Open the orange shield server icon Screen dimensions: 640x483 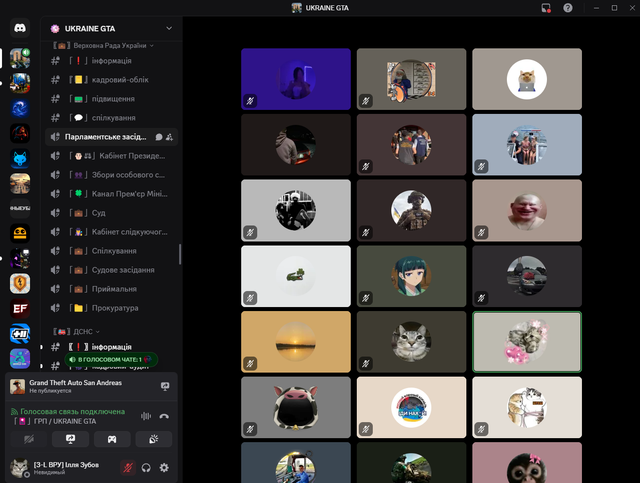pos(20,283)
